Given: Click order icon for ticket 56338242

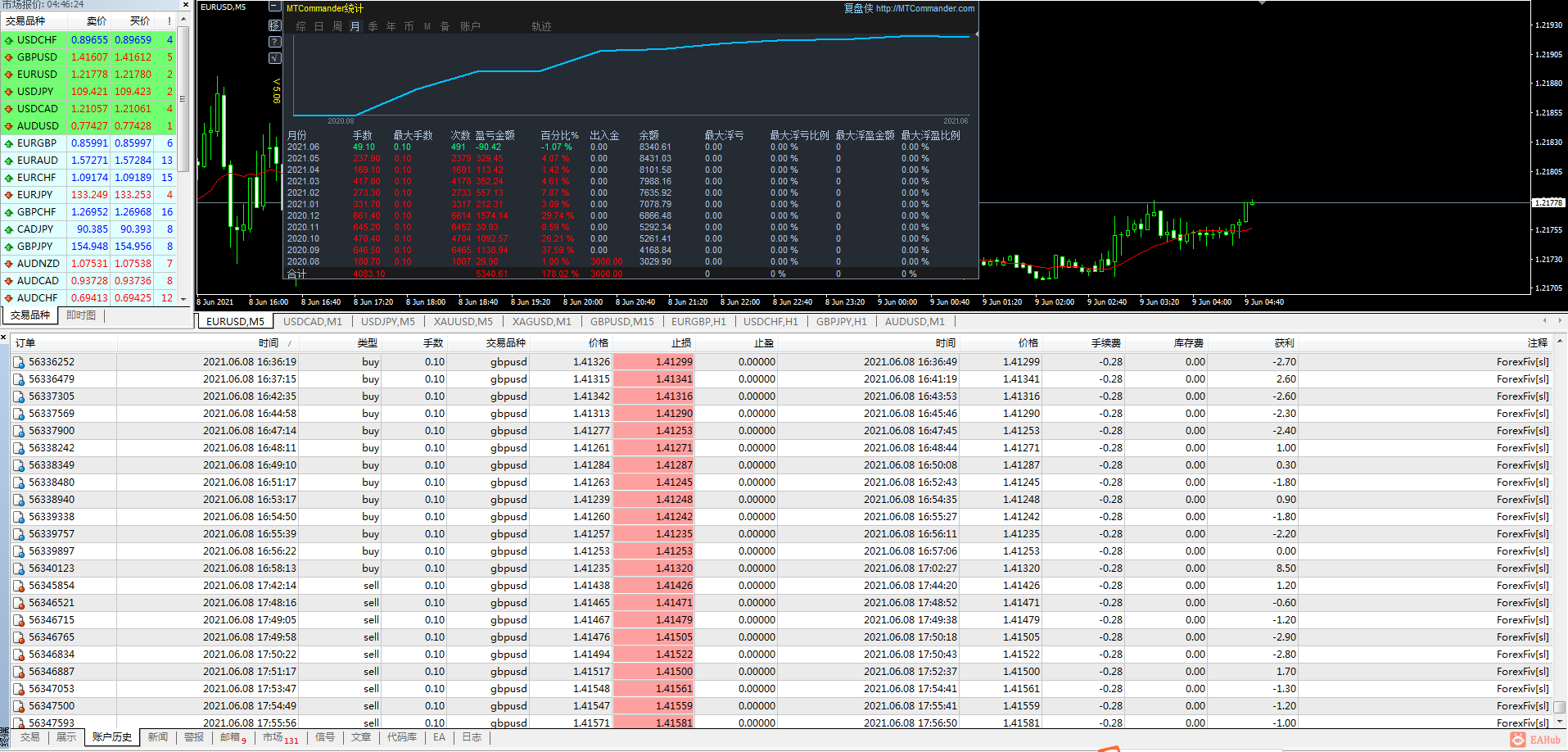Looking at the screenshot, I should coord(19,448).
